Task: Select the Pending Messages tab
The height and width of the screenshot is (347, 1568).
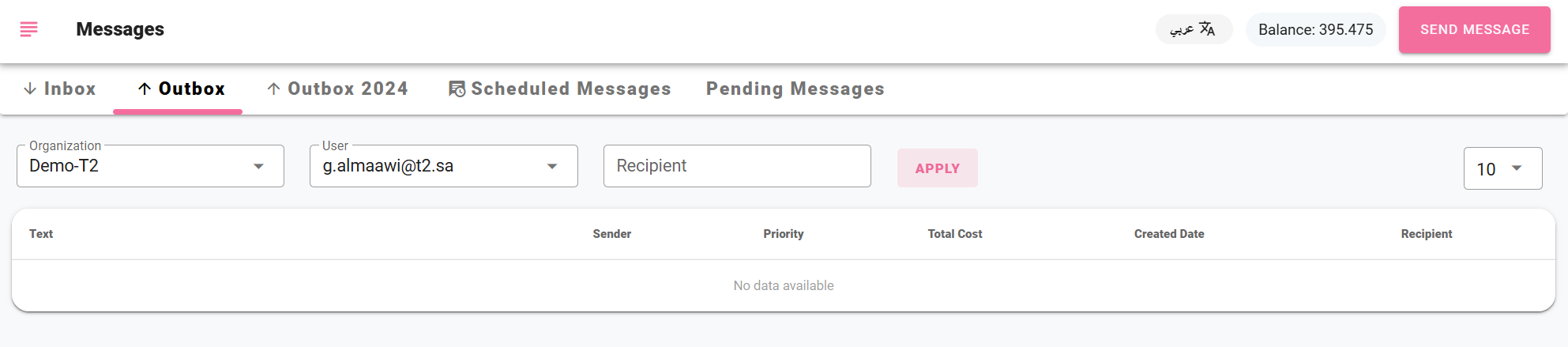Action: pos(795,89)
